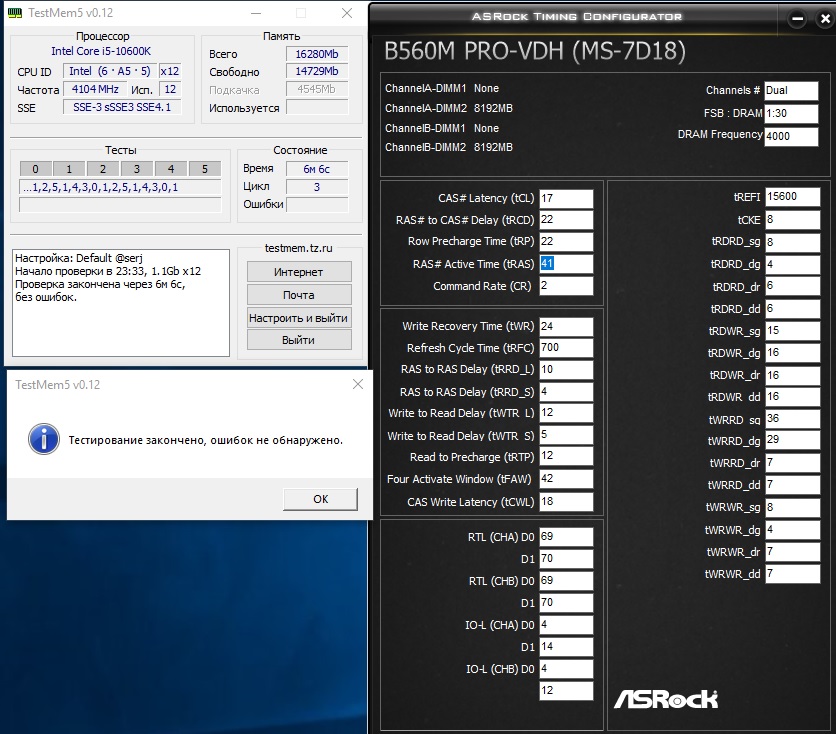Viewport: 836px width, 734px height.
Task: Click the TestMem5 chip icon in title bar
Action: click(15, 13)
